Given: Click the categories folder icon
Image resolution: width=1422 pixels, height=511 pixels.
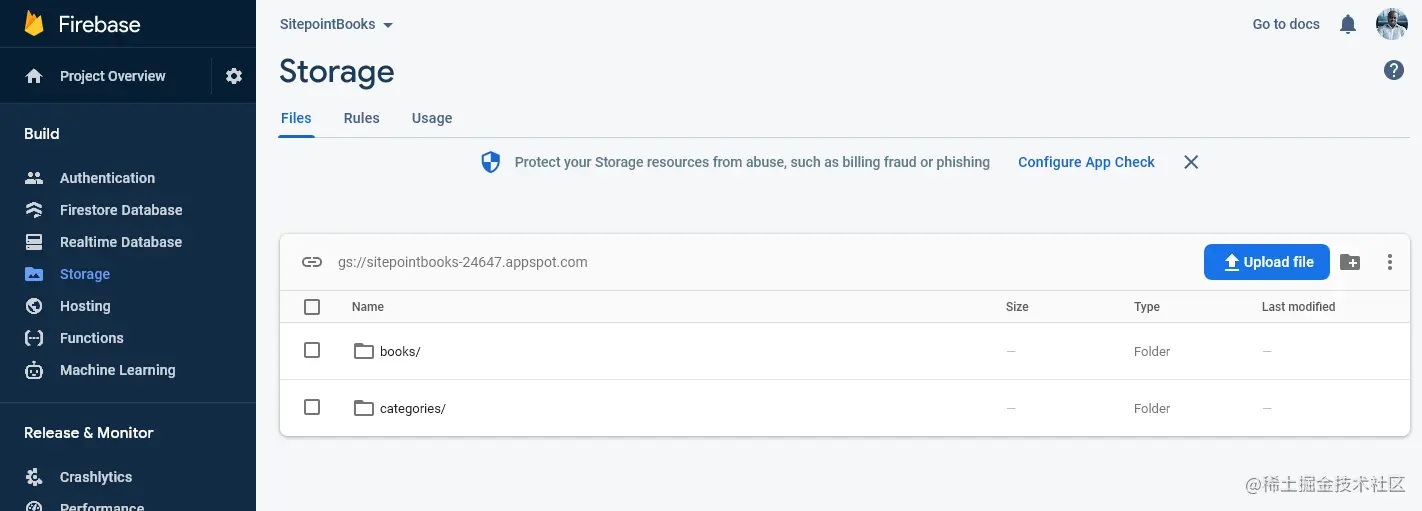Looking at the screenshot, I should point(364,408).
